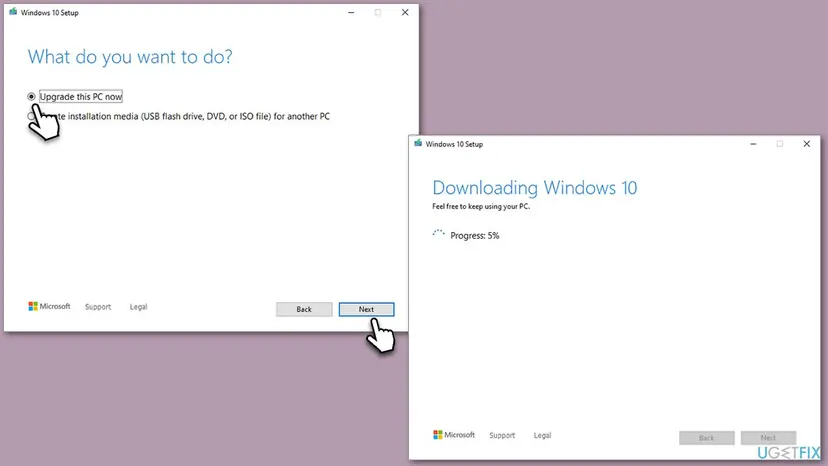Open Support link in the Downloading window

coord(502,435)
